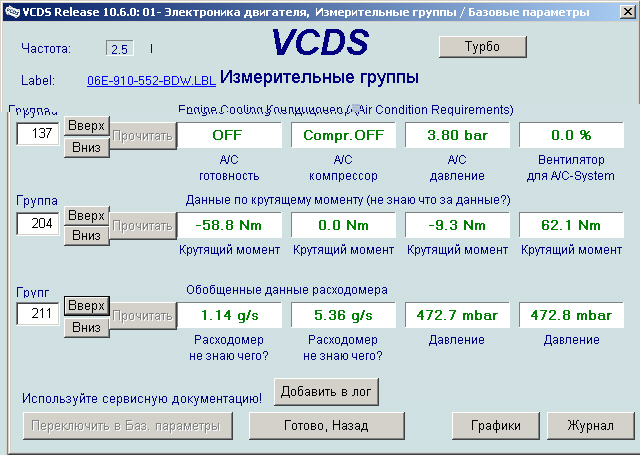The width and height of the screenshot is (640, 455).
Task: Select the Compr.OFF compressor value
Action: click(x=343, y=135)
